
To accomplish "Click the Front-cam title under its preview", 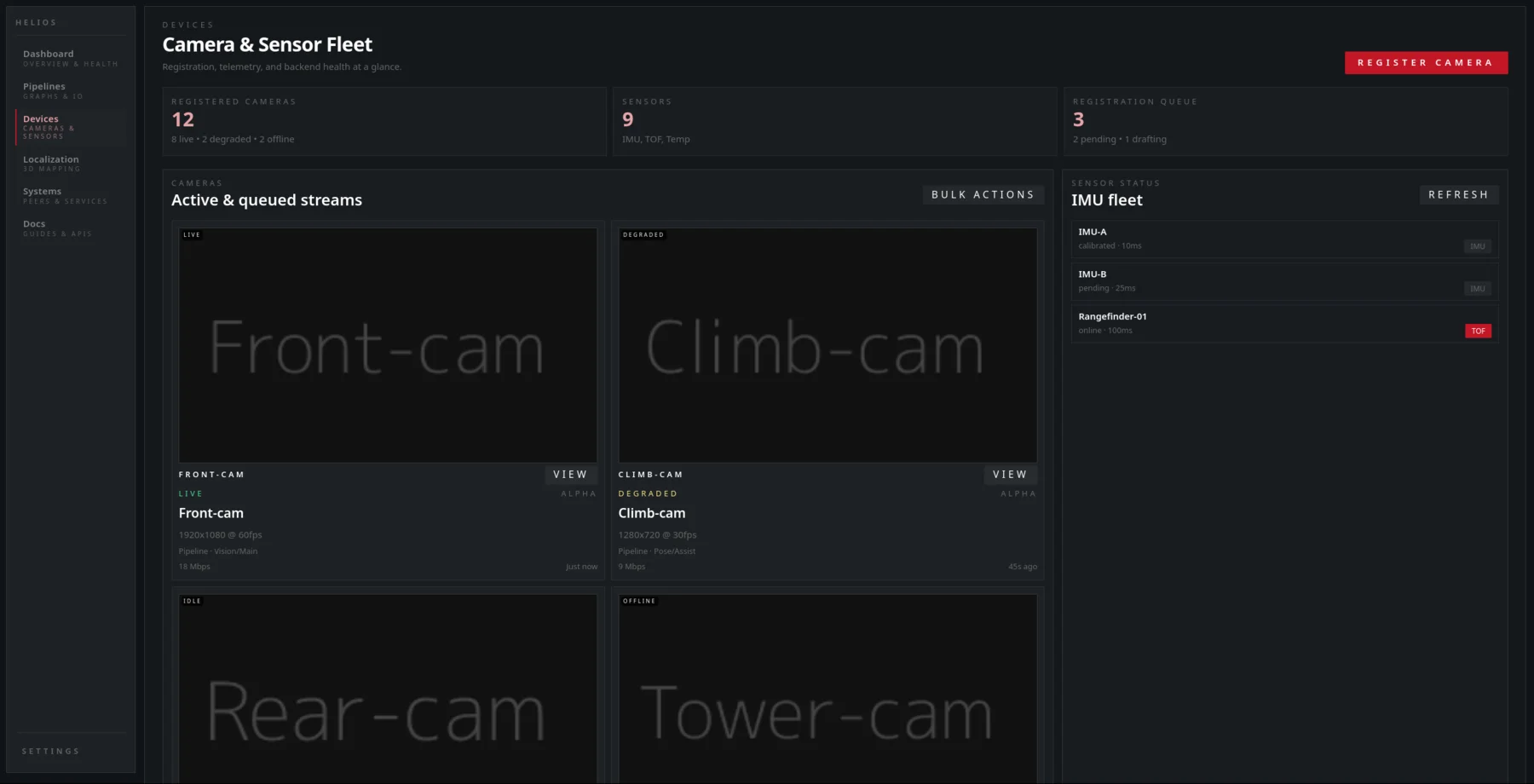I will tap(211, 514).
